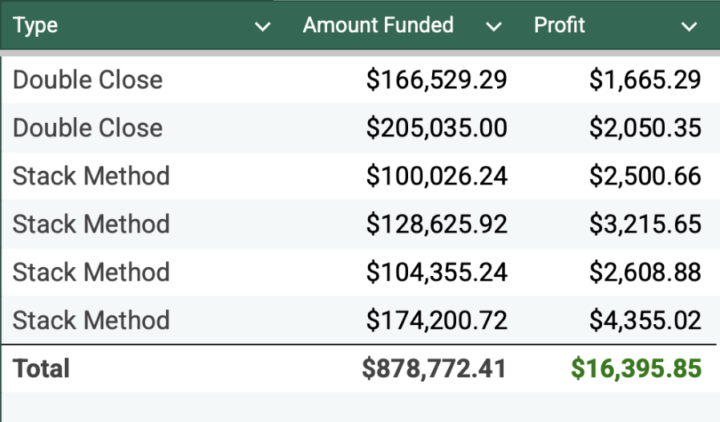Click the Amount Funded column header

378,25
